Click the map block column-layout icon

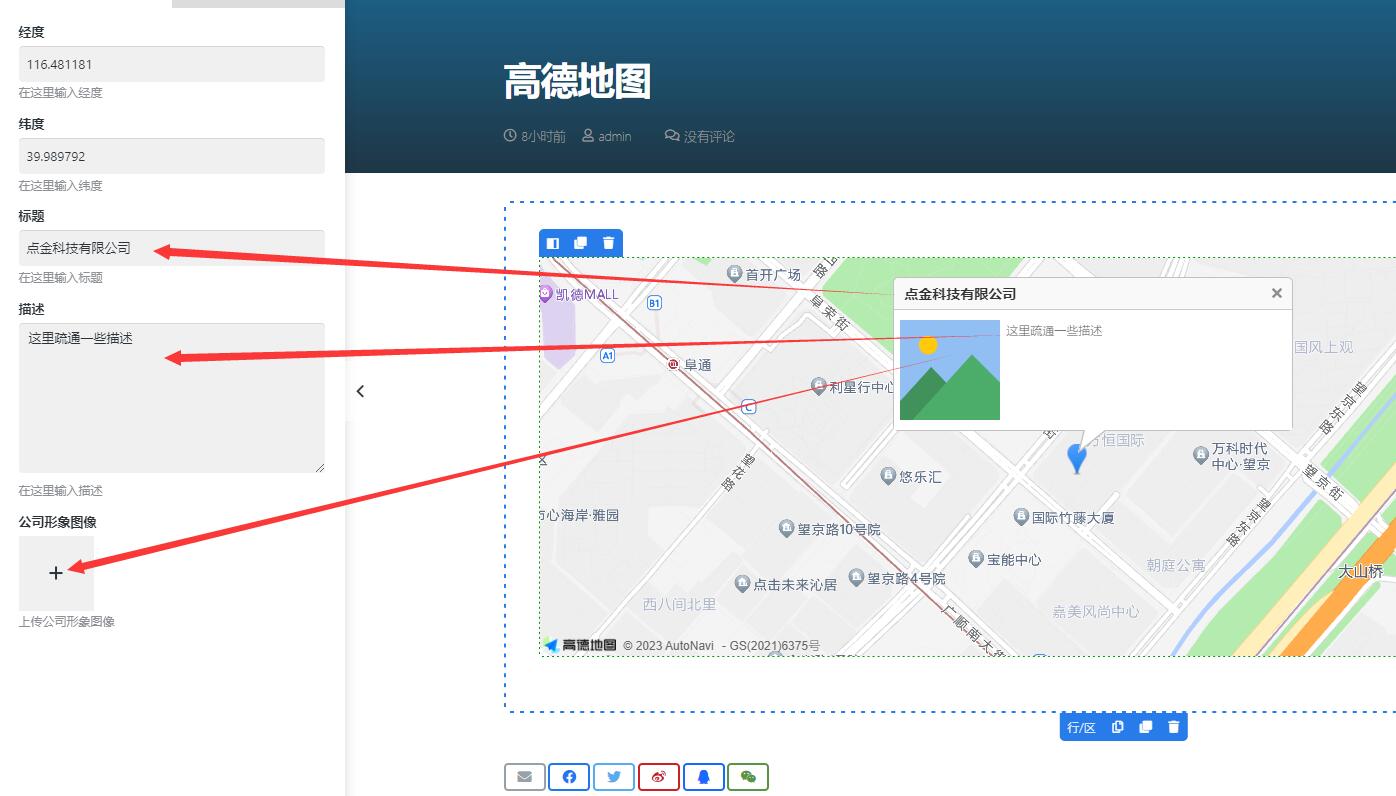553,243
